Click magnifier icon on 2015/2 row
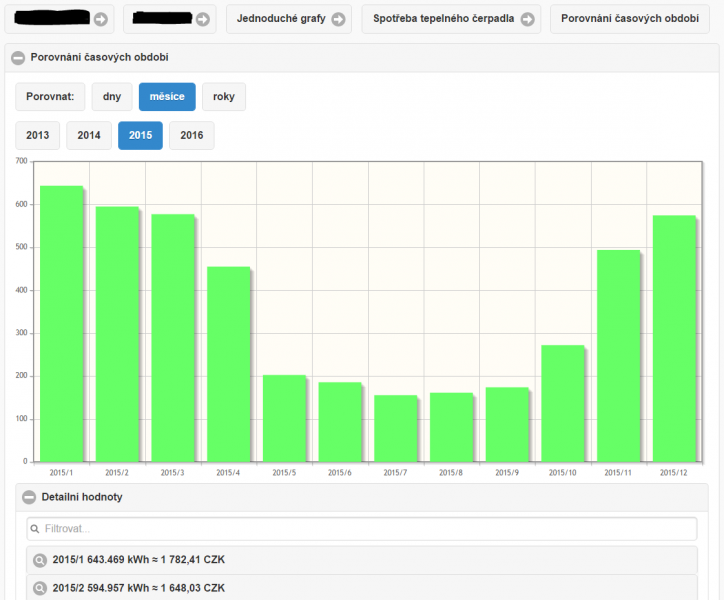Viewport: 724px width, 600px height. coord(40,588)
